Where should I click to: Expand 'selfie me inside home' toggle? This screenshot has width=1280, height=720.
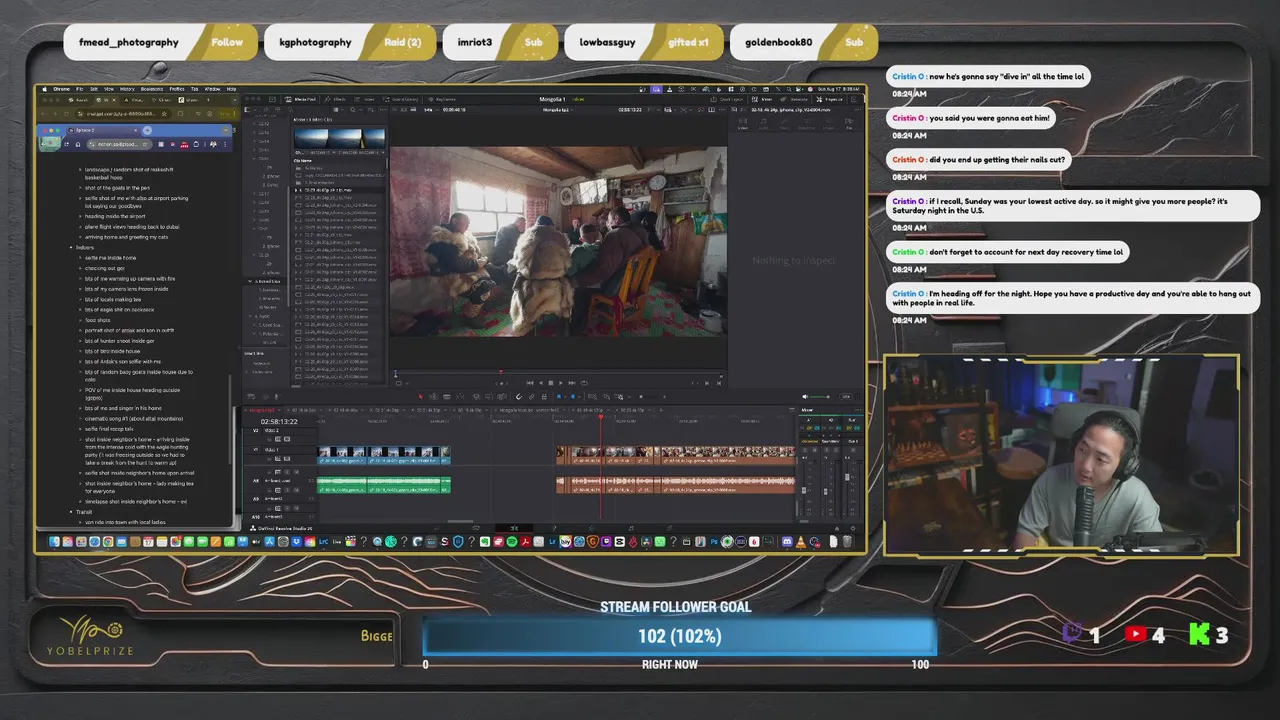pyautogui.click(x=80, y=257)
